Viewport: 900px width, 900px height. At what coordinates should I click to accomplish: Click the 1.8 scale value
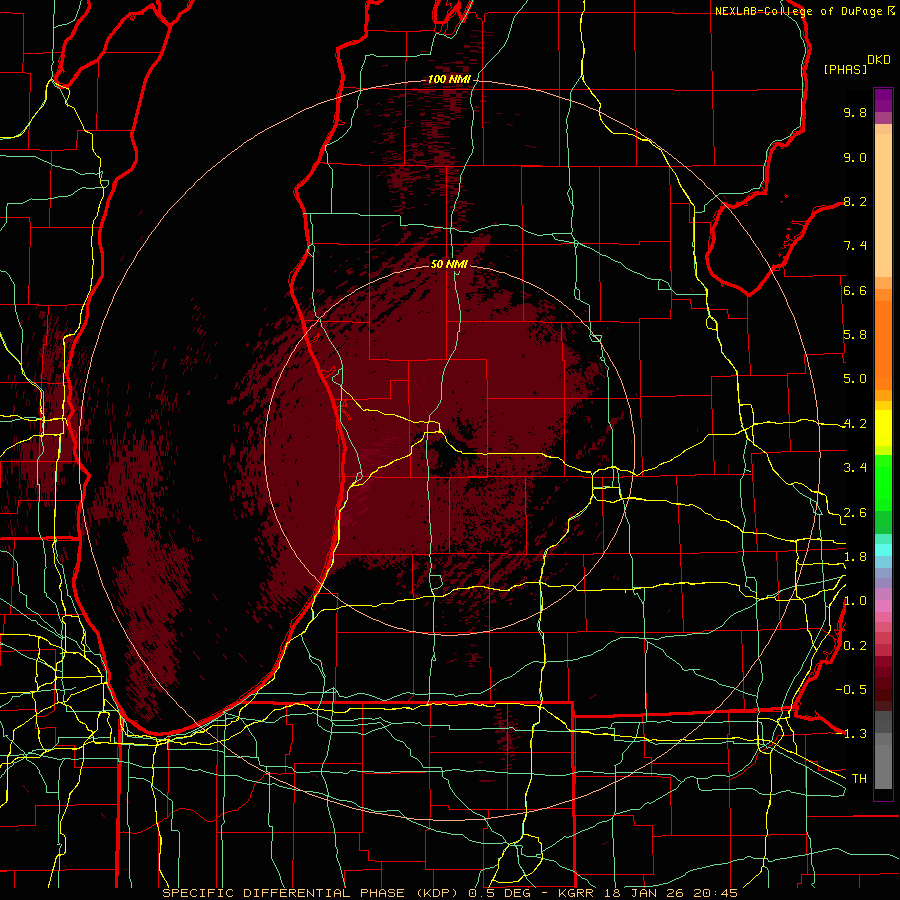point(855,557)
